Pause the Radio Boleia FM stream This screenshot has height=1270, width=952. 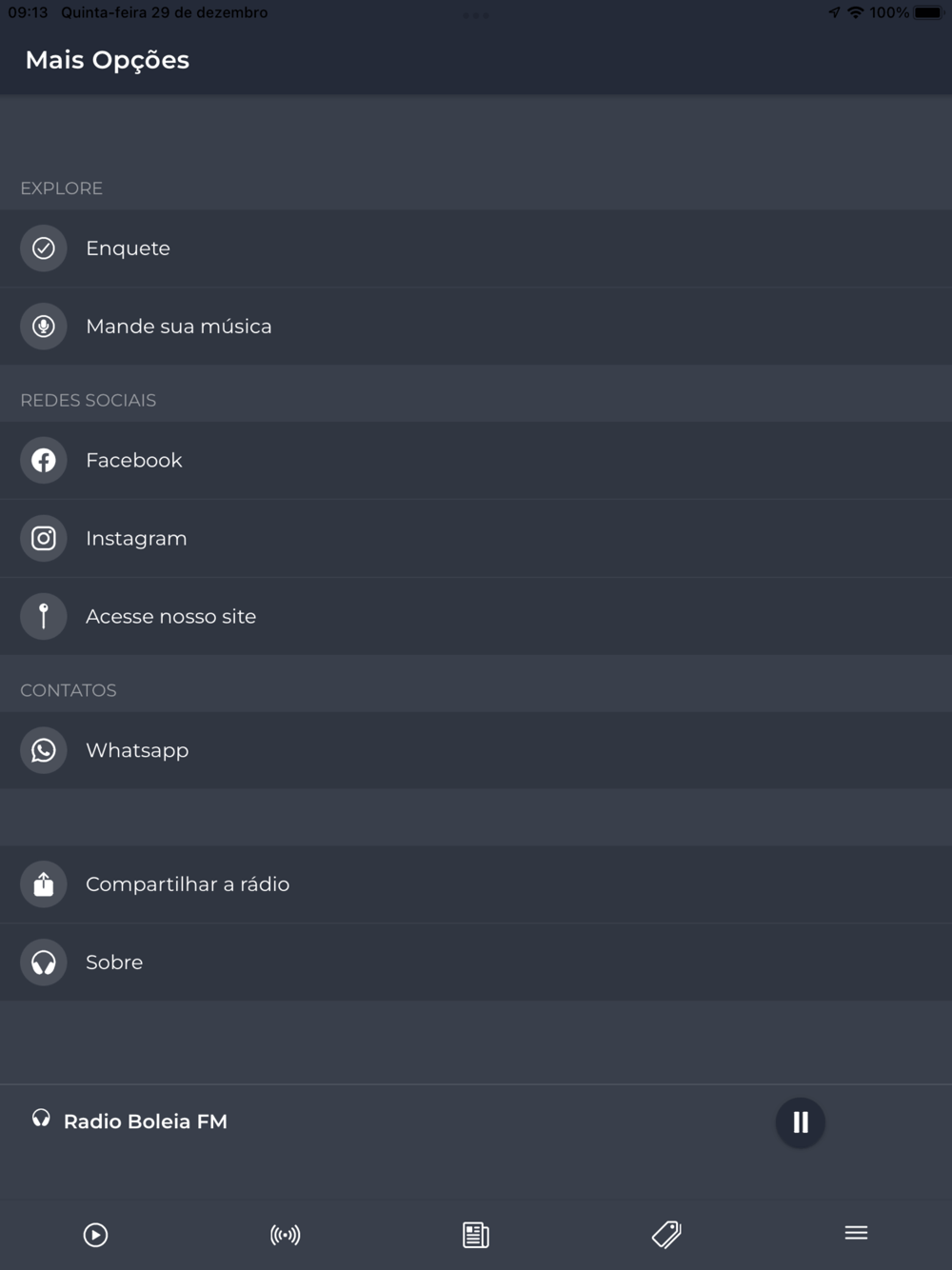pos(800,1122)
